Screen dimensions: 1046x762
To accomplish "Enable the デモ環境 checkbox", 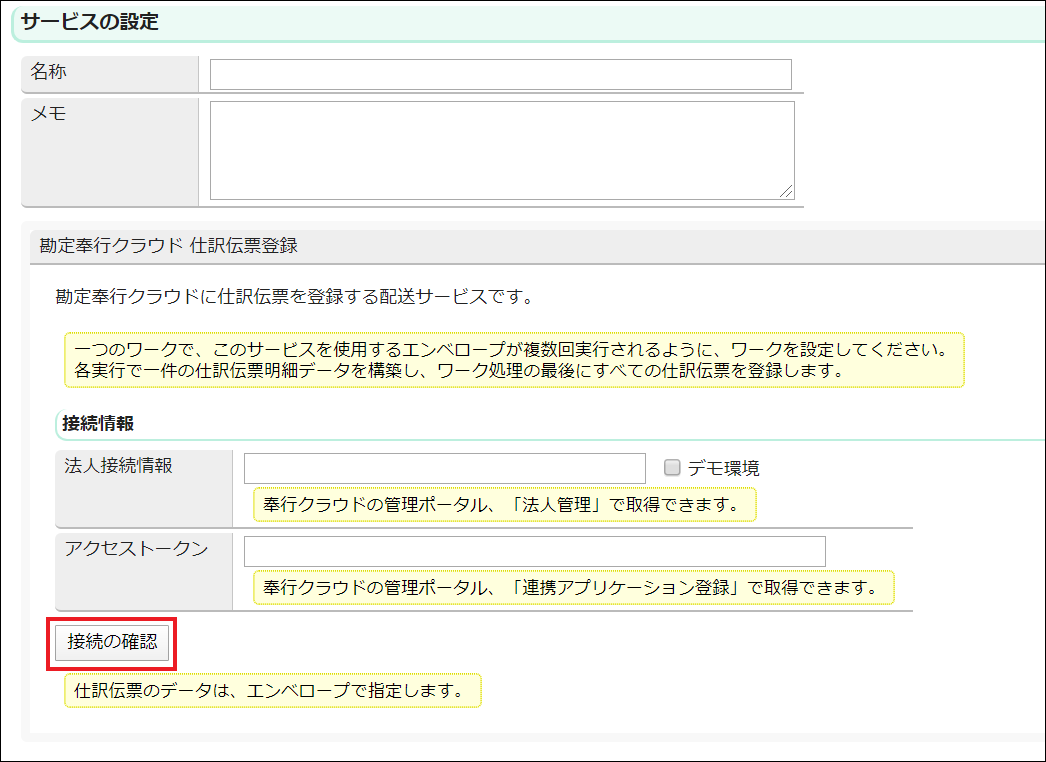I will click(x=672, y=468).
